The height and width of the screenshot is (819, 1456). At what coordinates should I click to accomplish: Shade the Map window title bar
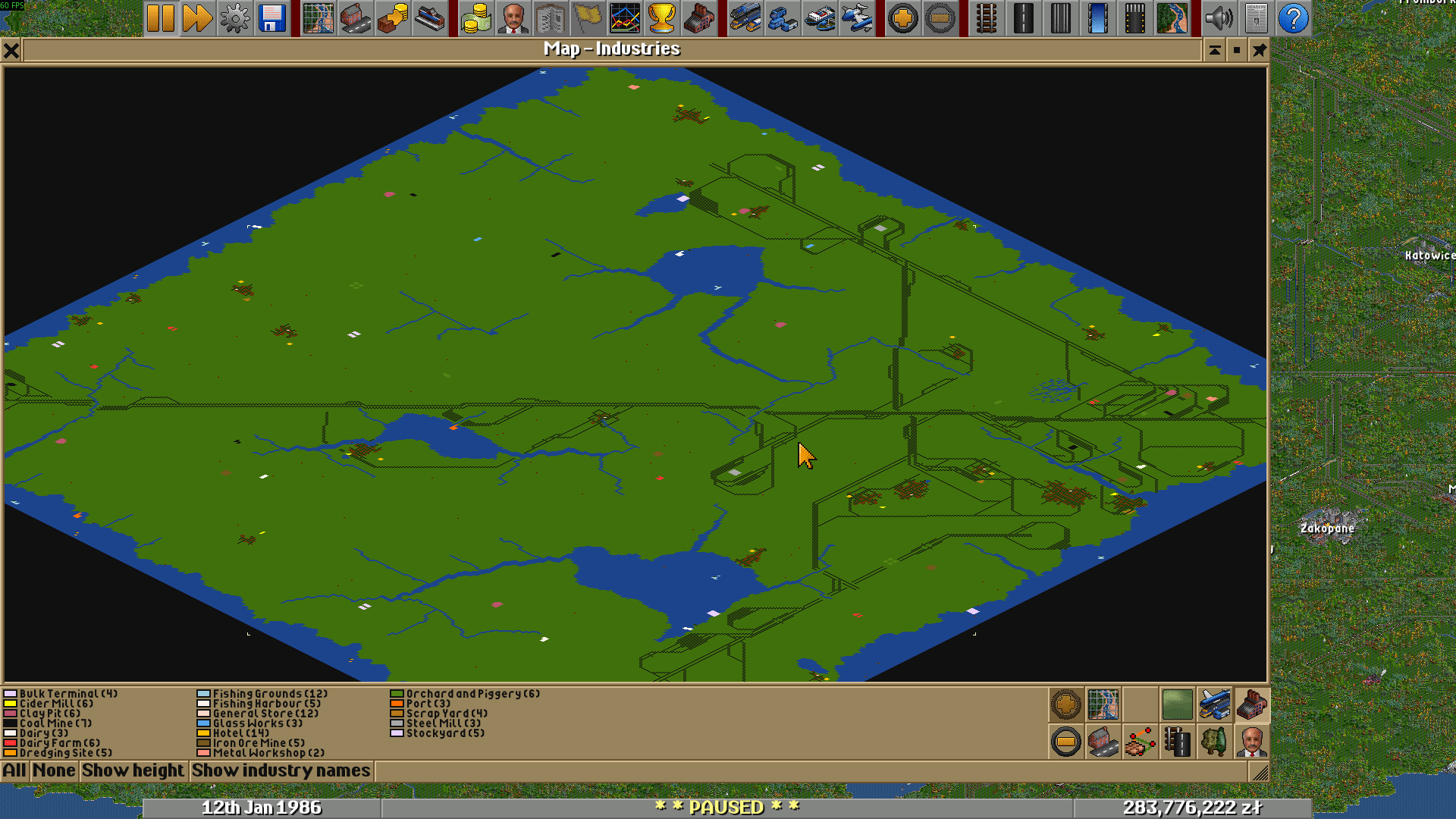click(x=1214, y=50)
